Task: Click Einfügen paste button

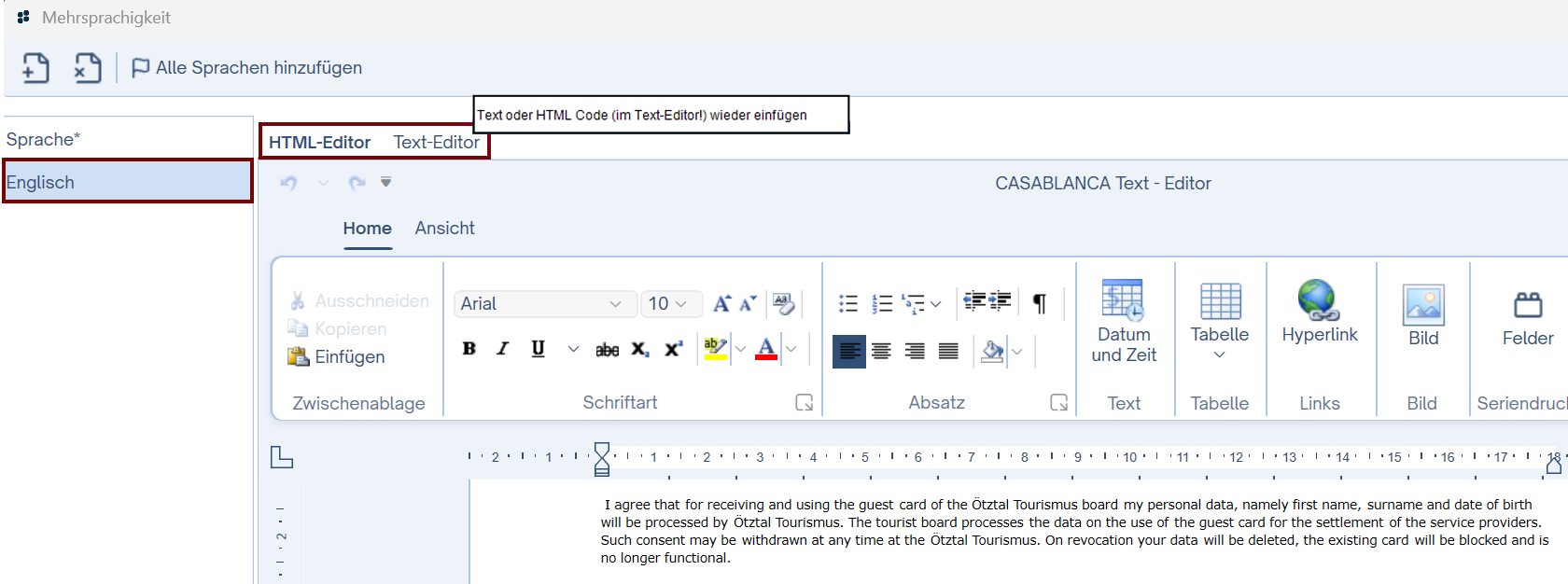Action: pos(336,356)
